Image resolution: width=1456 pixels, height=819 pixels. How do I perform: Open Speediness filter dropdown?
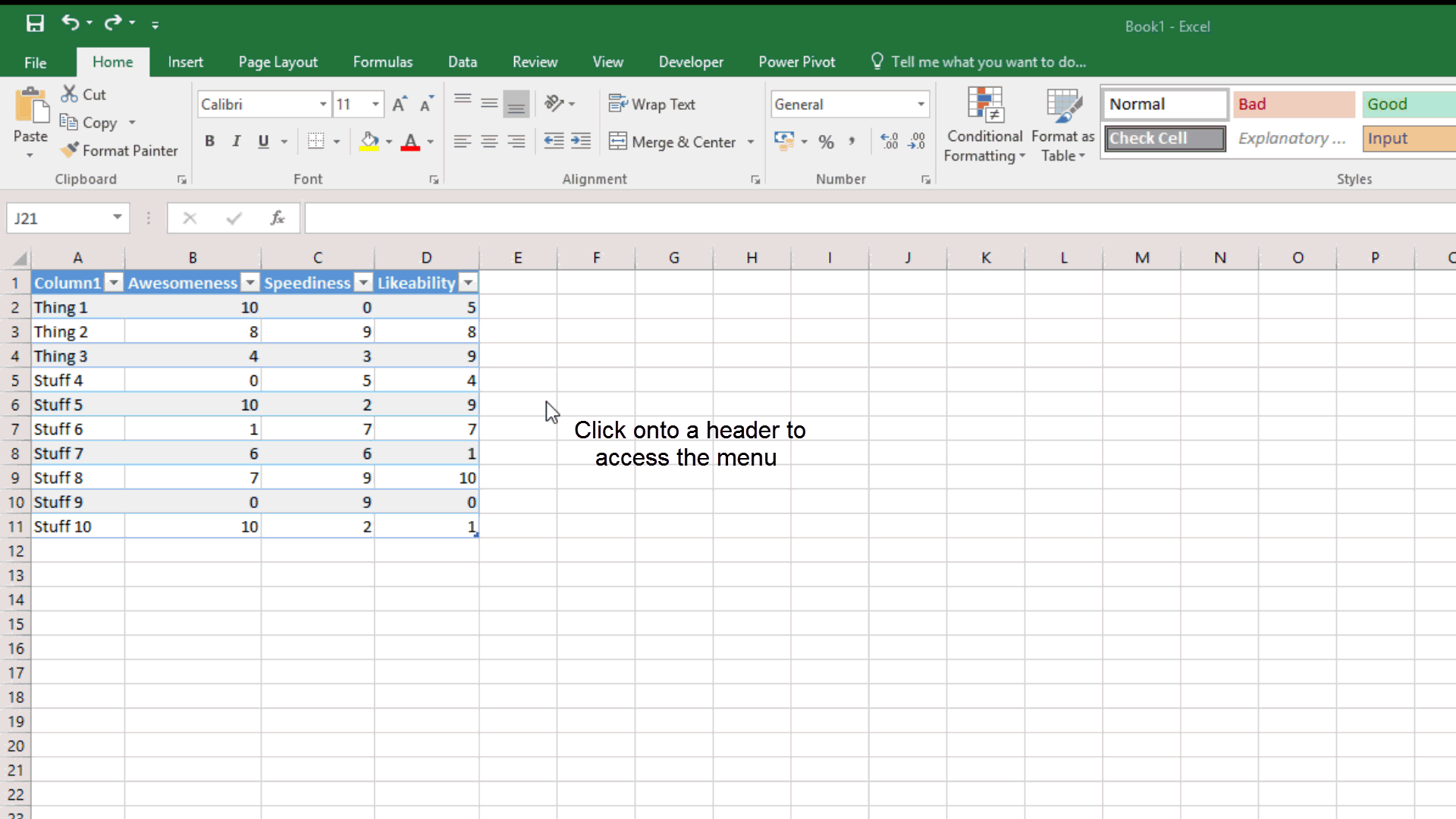(x=363, y=283)
